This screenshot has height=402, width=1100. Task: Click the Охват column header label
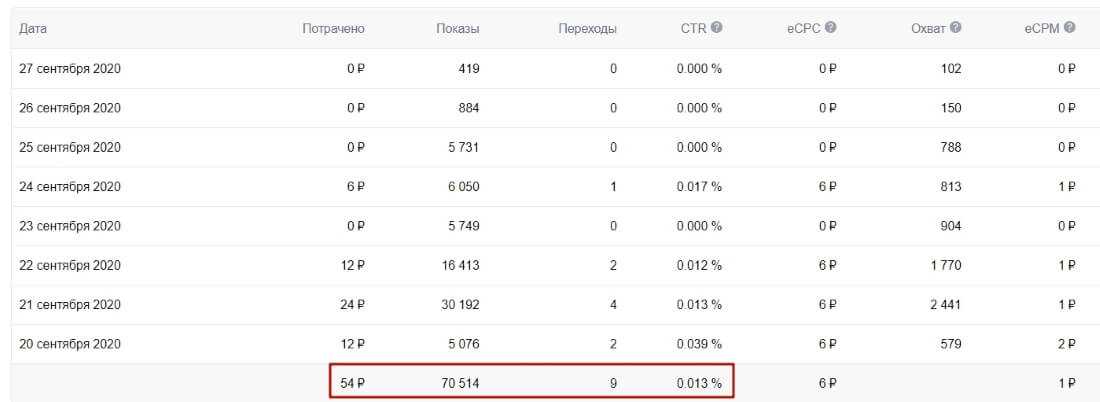[x=929, y=29]
